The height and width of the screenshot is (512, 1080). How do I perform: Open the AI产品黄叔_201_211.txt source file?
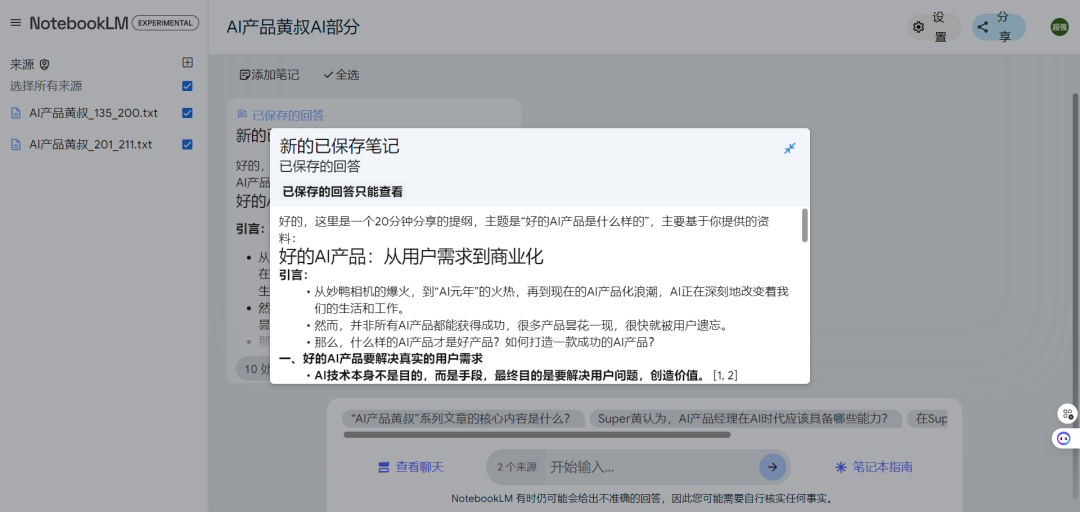point(90,144)
